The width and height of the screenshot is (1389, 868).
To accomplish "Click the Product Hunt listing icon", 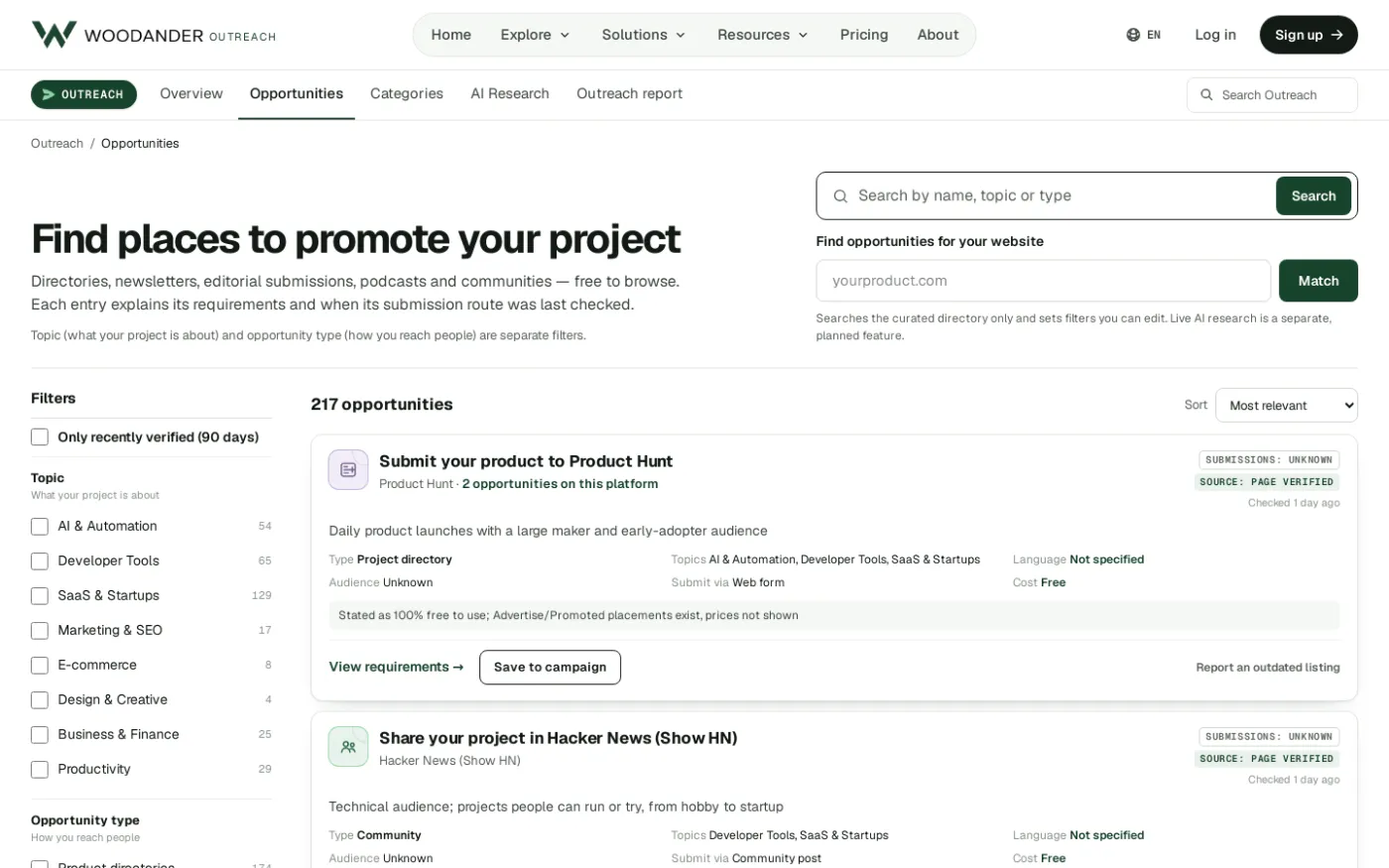I will pos(348,470).
